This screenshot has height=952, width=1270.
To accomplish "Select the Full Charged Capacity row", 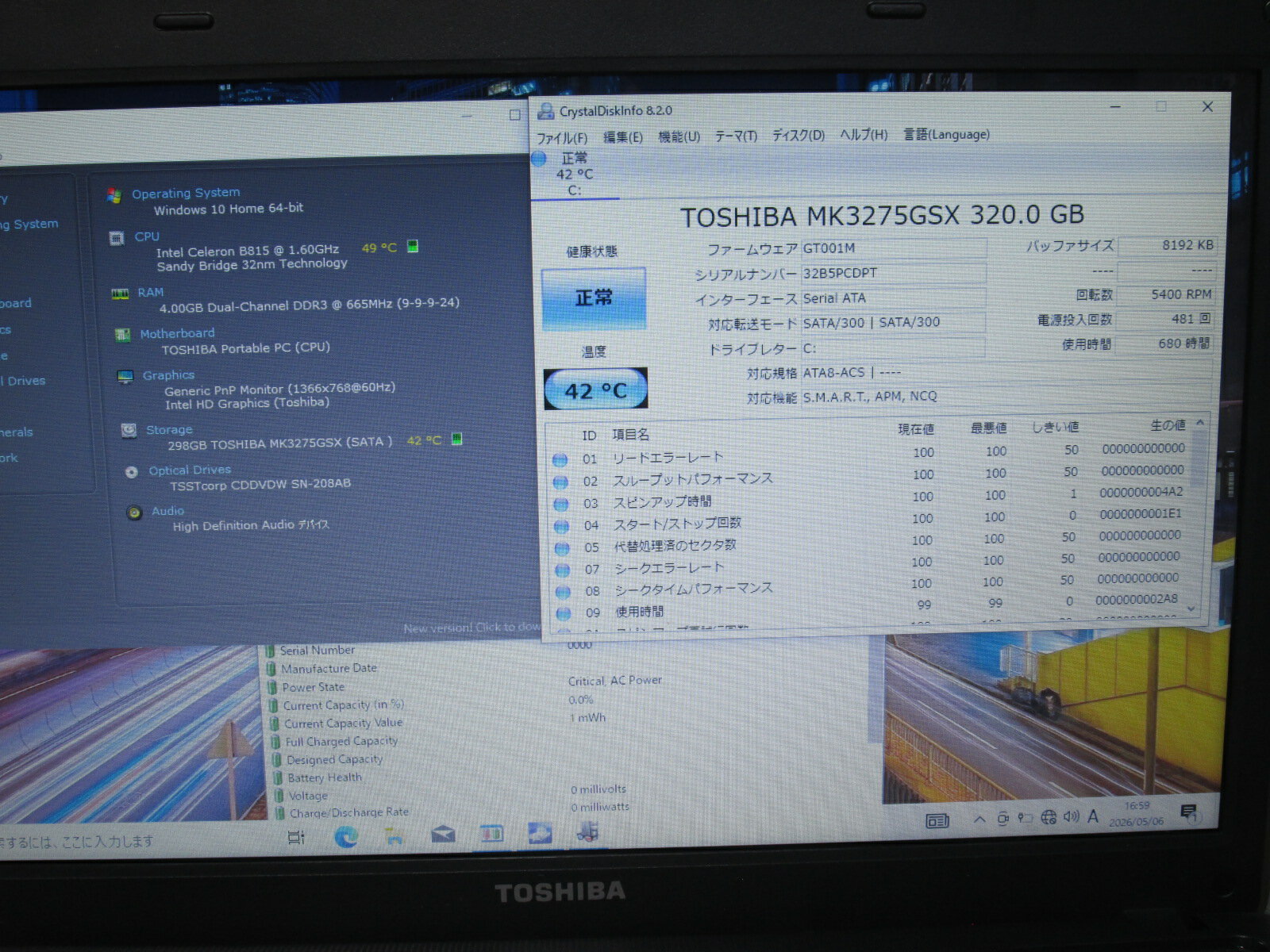I will click(x=341, y=741).
